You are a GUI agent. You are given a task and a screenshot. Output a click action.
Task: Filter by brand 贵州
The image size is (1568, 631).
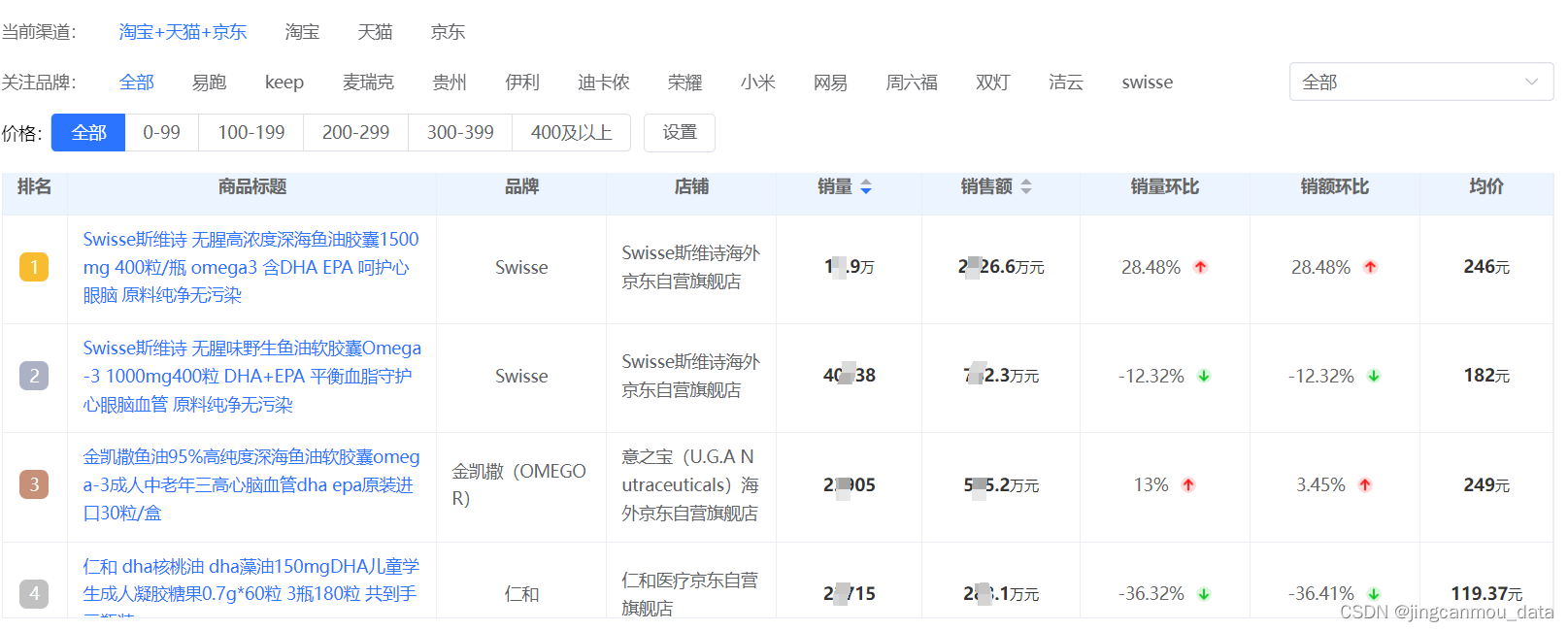point(450,83)
